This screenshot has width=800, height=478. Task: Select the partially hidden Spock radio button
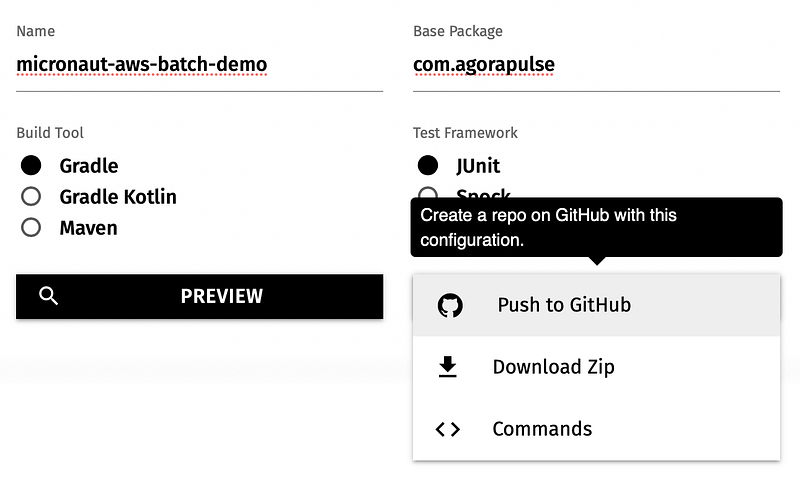tap(428, 193)
